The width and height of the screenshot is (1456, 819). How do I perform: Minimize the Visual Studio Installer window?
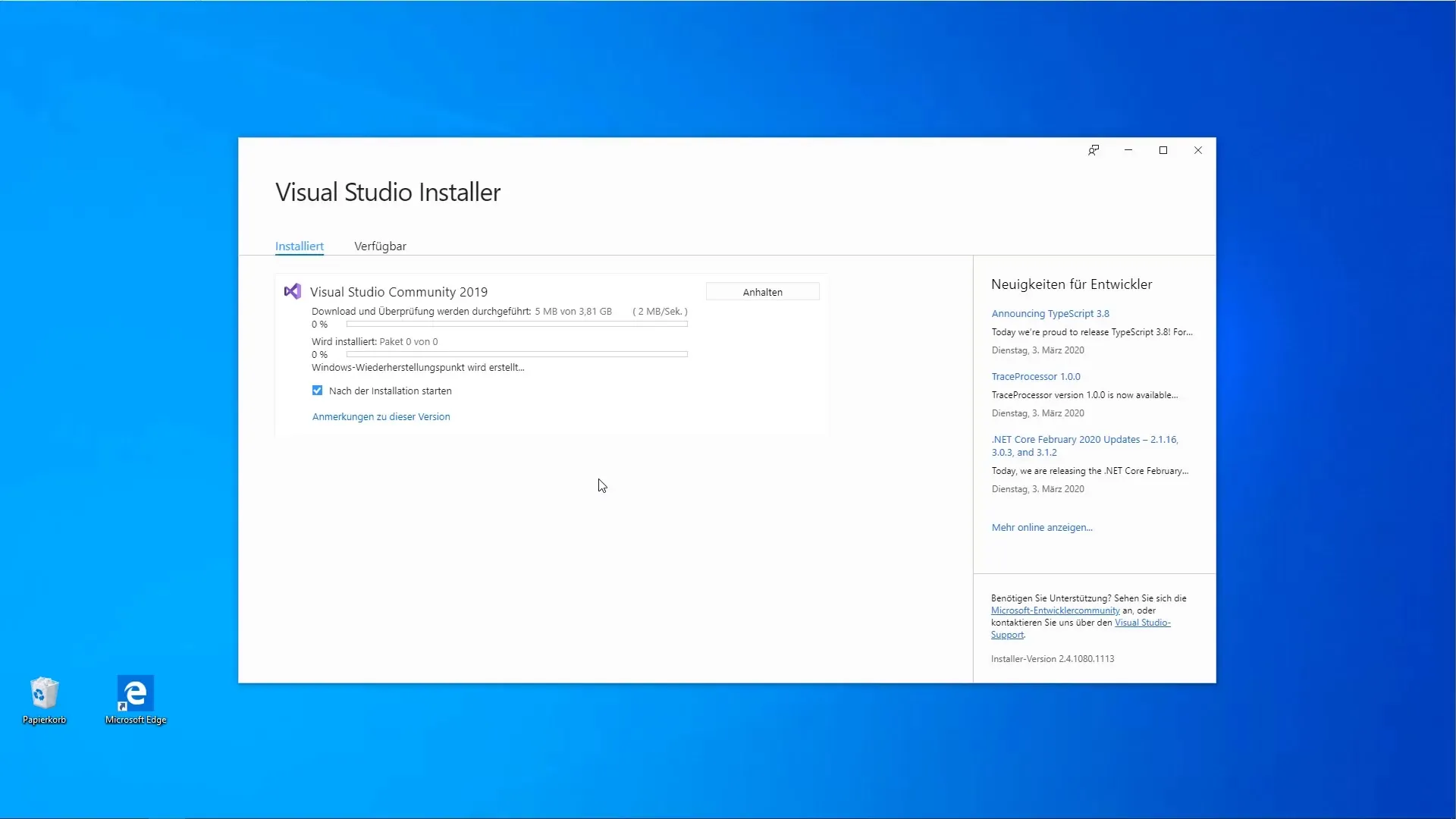click(x=1128, y=150)
